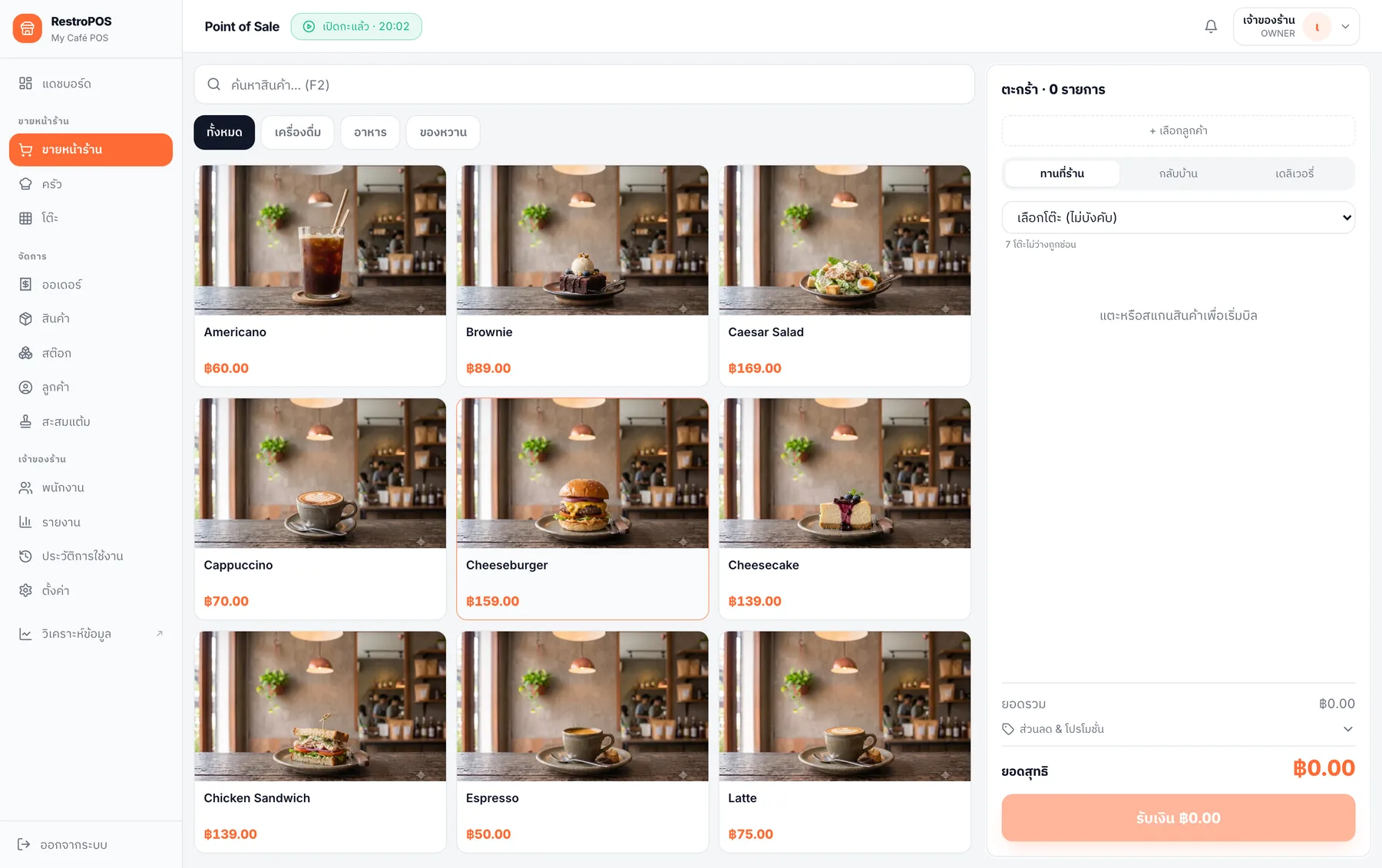This screenshot has width=1382, height=868.
Task: Click the ฿169.00 price text
Action: click(x=755, y=368)
